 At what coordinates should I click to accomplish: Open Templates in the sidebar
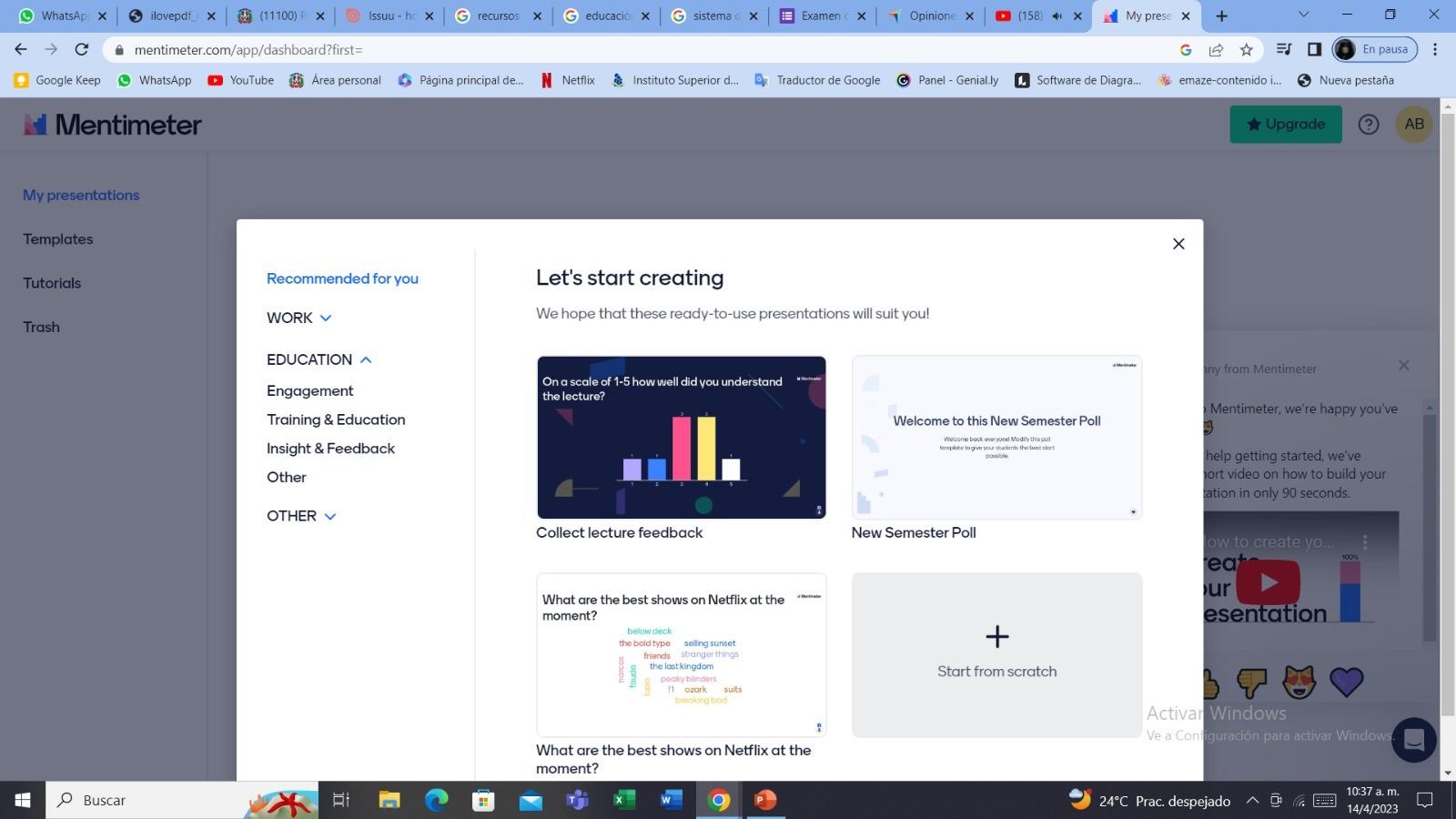pos(58,239)
